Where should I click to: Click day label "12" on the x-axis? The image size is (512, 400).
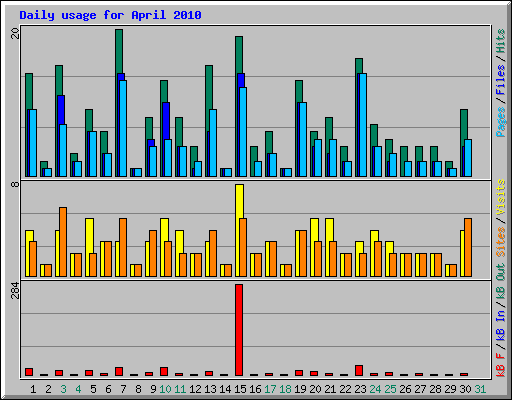pos(195,389)
